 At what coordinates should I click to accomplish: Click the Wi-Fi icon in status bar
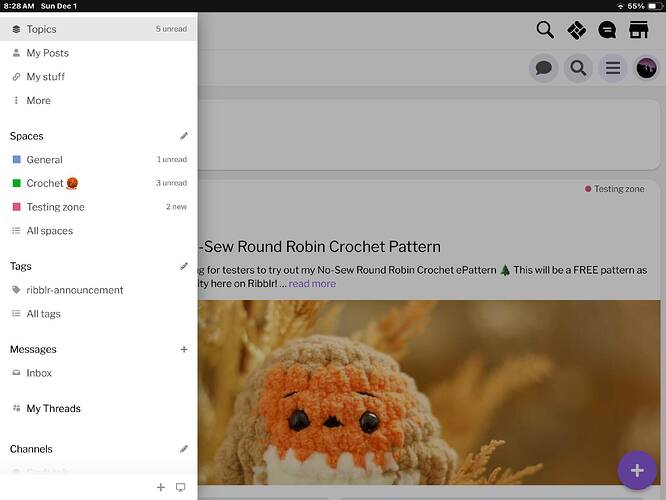coord(621,6)
